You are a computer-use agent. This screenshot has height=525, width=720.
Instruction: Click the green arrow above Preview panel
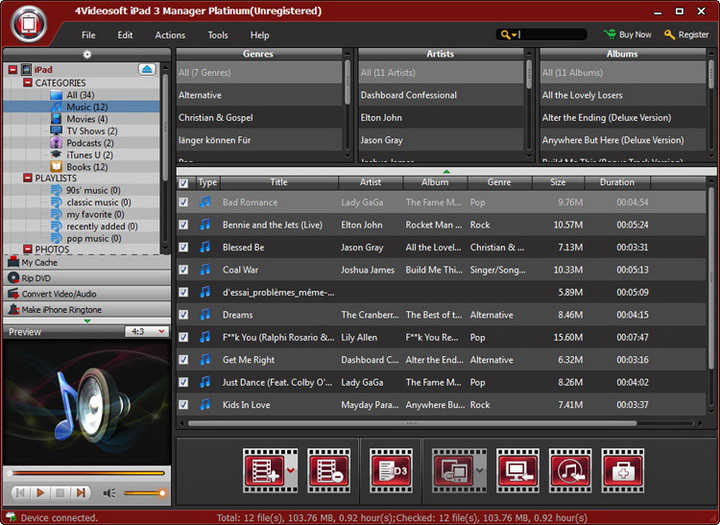(x=87, y=321)
